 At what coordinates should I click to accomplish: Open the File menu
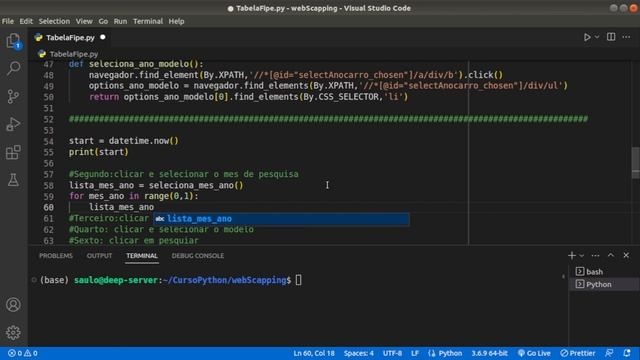coord(8,21)
